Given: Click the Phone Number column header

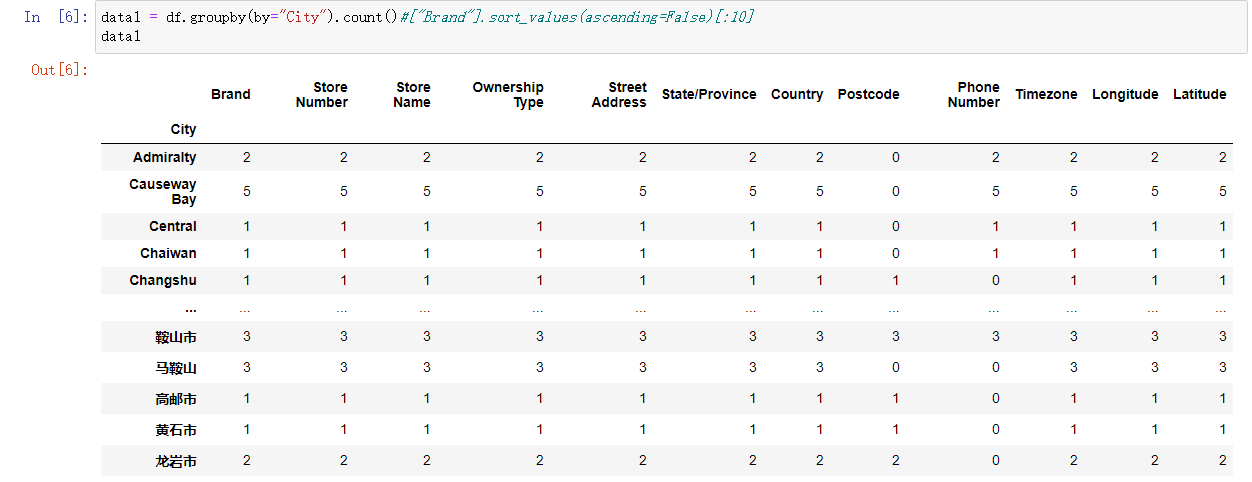Looking at the screenshot, I should [974, 94].
